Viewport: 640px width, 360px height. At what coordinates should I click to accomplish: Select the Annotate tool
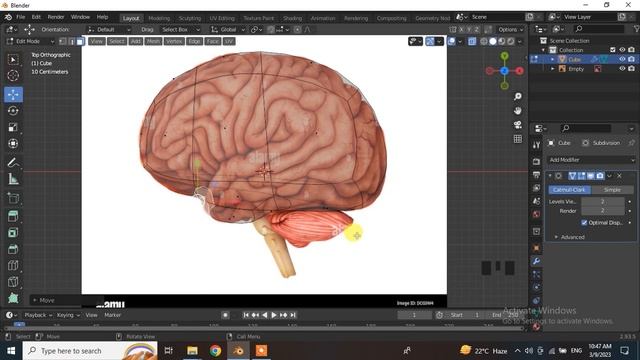tap(13, 163)
